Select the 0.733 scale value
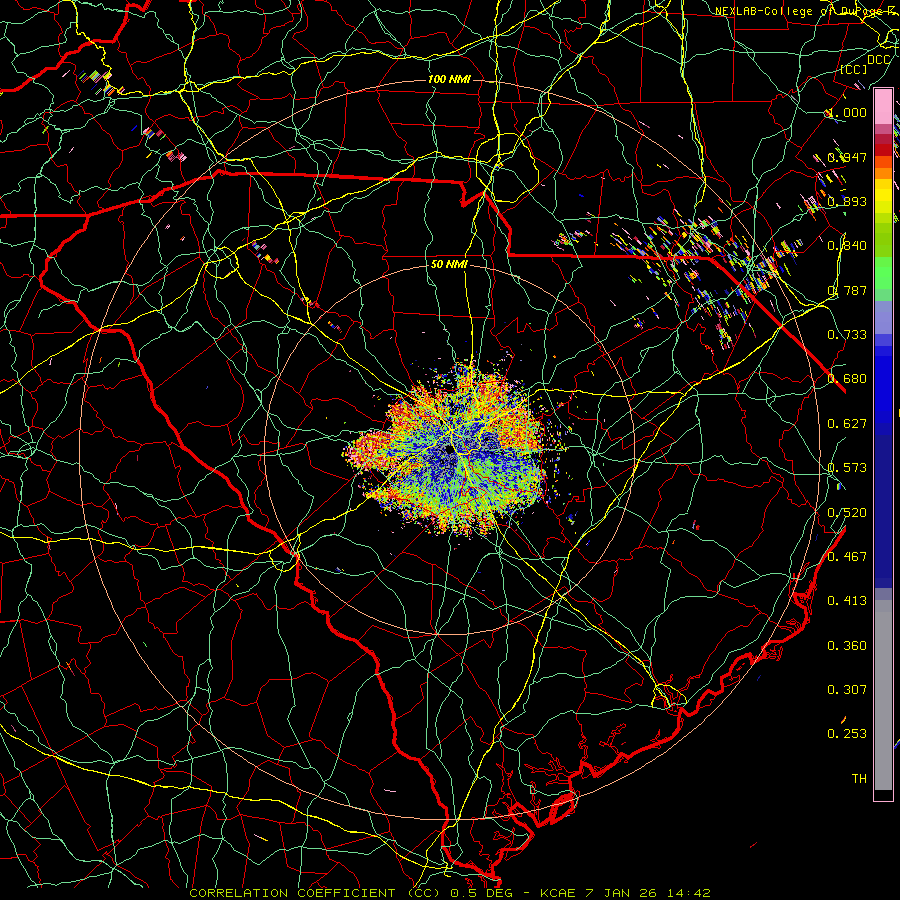The image size is (900, 900). coord(847,335)
